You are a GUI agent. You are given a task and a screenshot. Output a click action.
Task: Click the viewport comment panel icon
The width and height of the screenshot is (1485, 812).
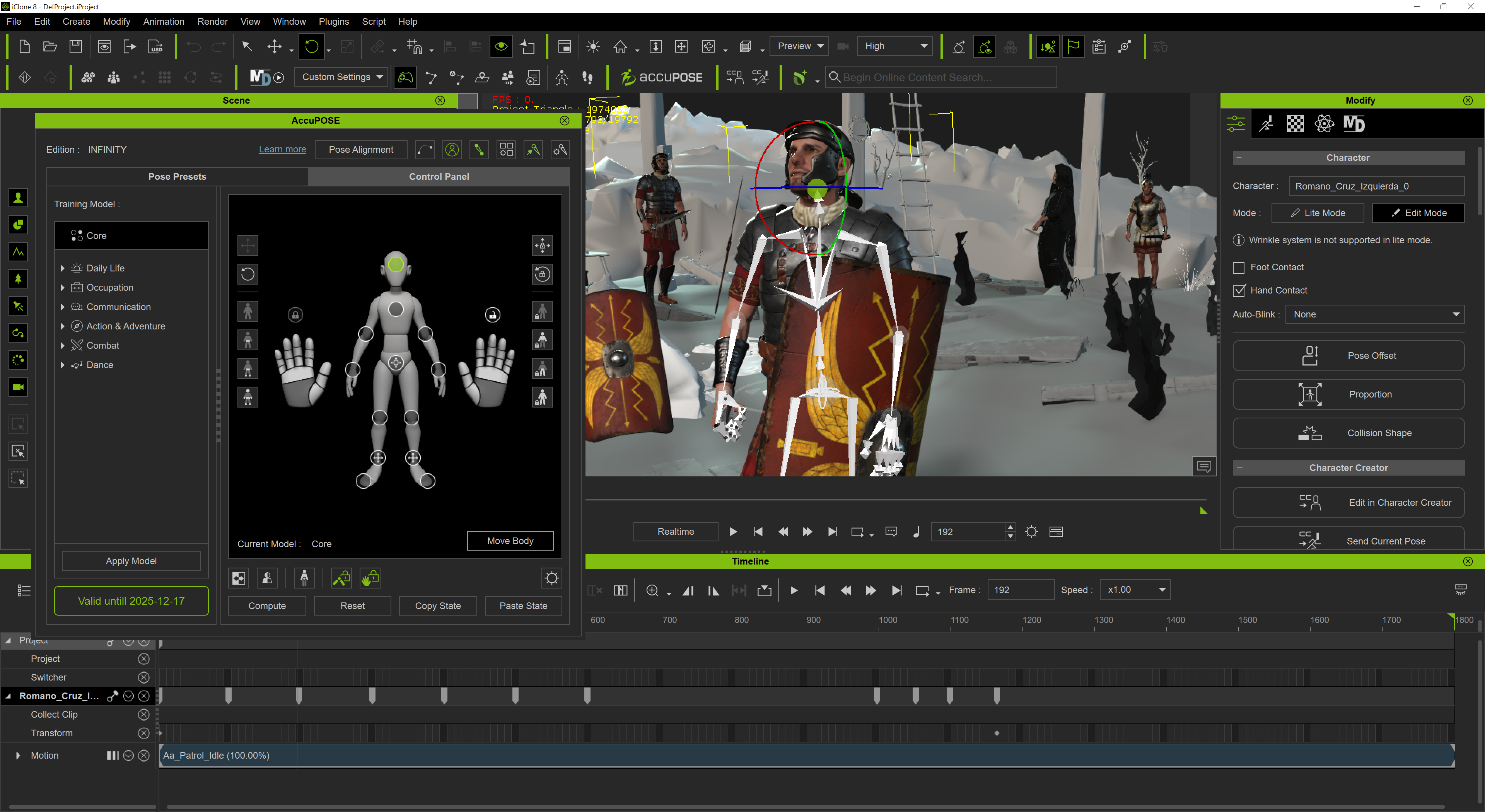1204,466
